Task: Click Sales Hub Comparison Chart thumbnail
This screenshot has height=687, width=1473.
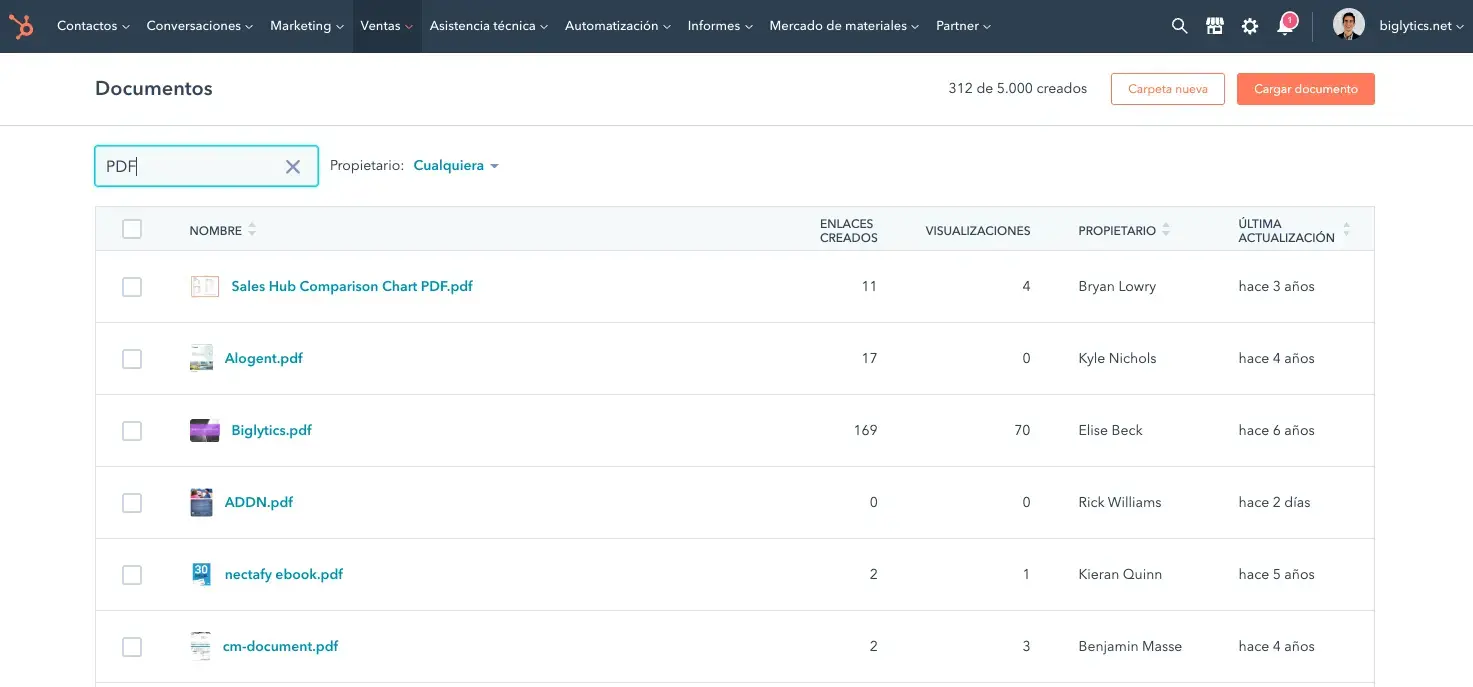Action: [204, 286]
